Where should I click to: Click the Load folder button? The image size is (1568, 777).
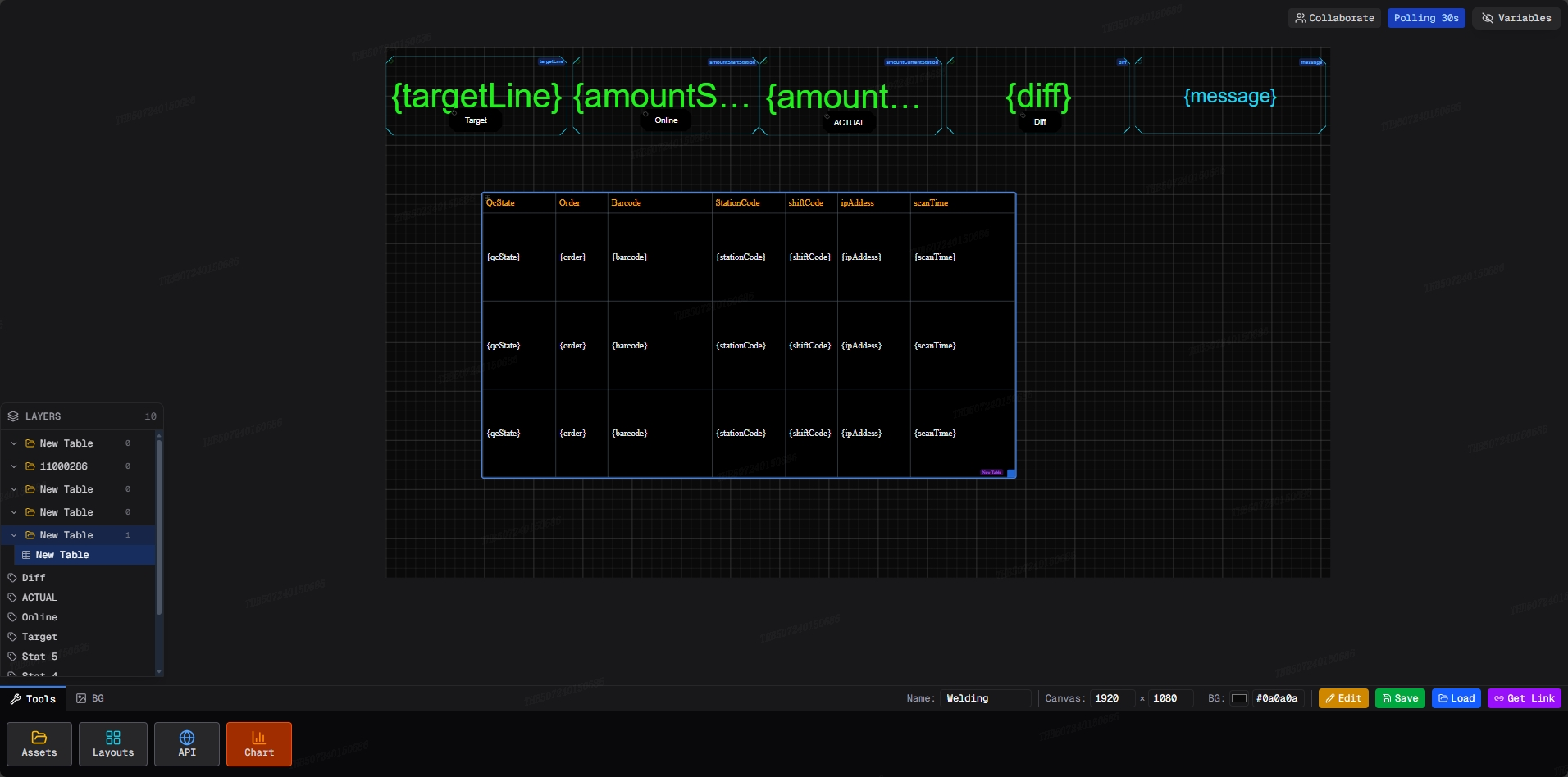(x=1456, y=698)
